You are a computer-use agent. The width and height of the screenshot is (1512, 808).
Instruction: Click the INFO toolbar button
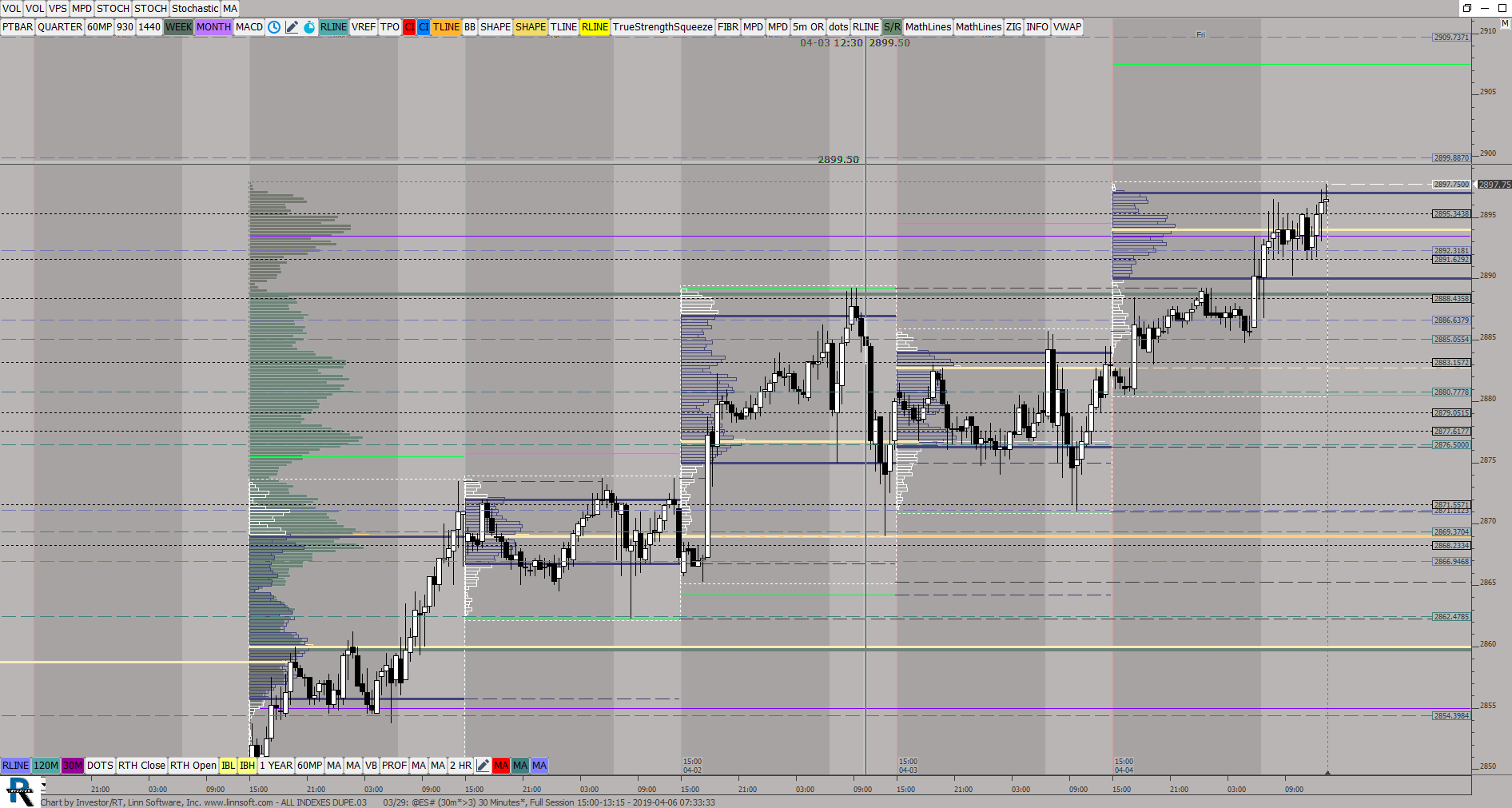point(1037,27)
